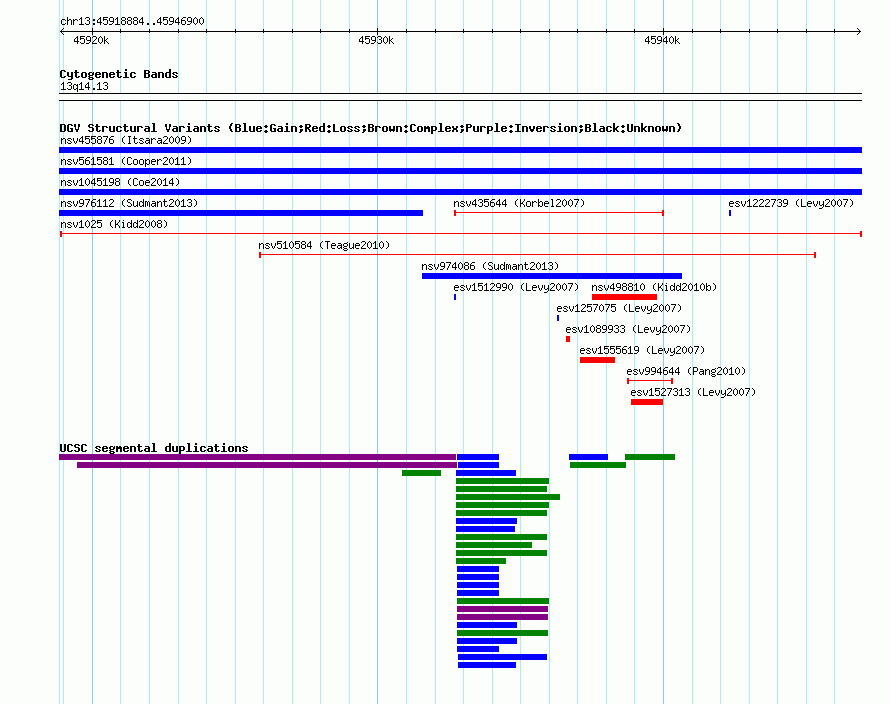Image resolution: width=890 pixels, height=704 pixels.
Task: Click the nsv976112 (Sudmant2013) label
Action: (129, 203)
